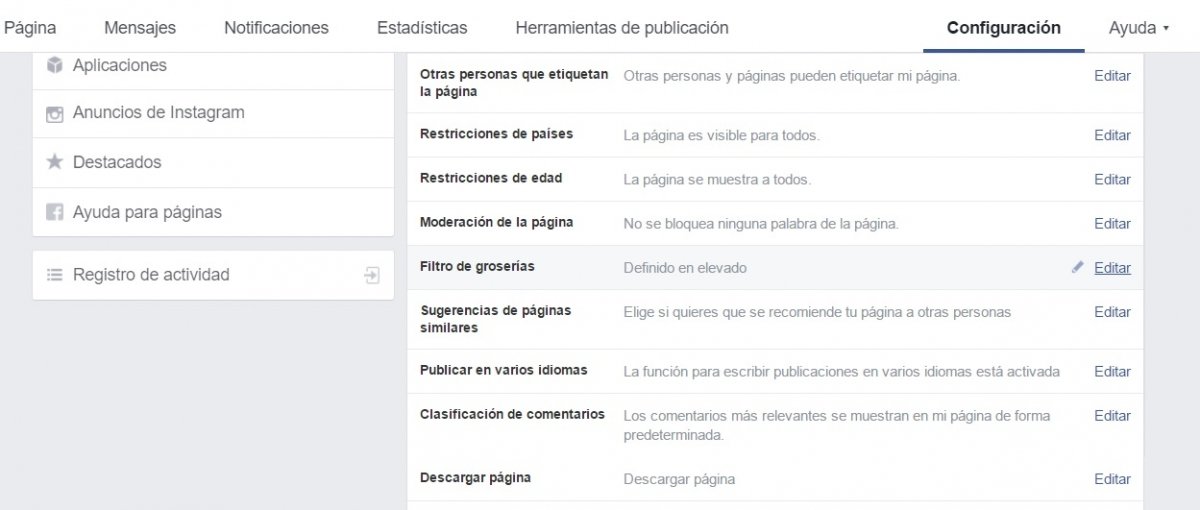
Task: Click the pencil icon in Filtro de groserías row
Action: point(1077,268)
